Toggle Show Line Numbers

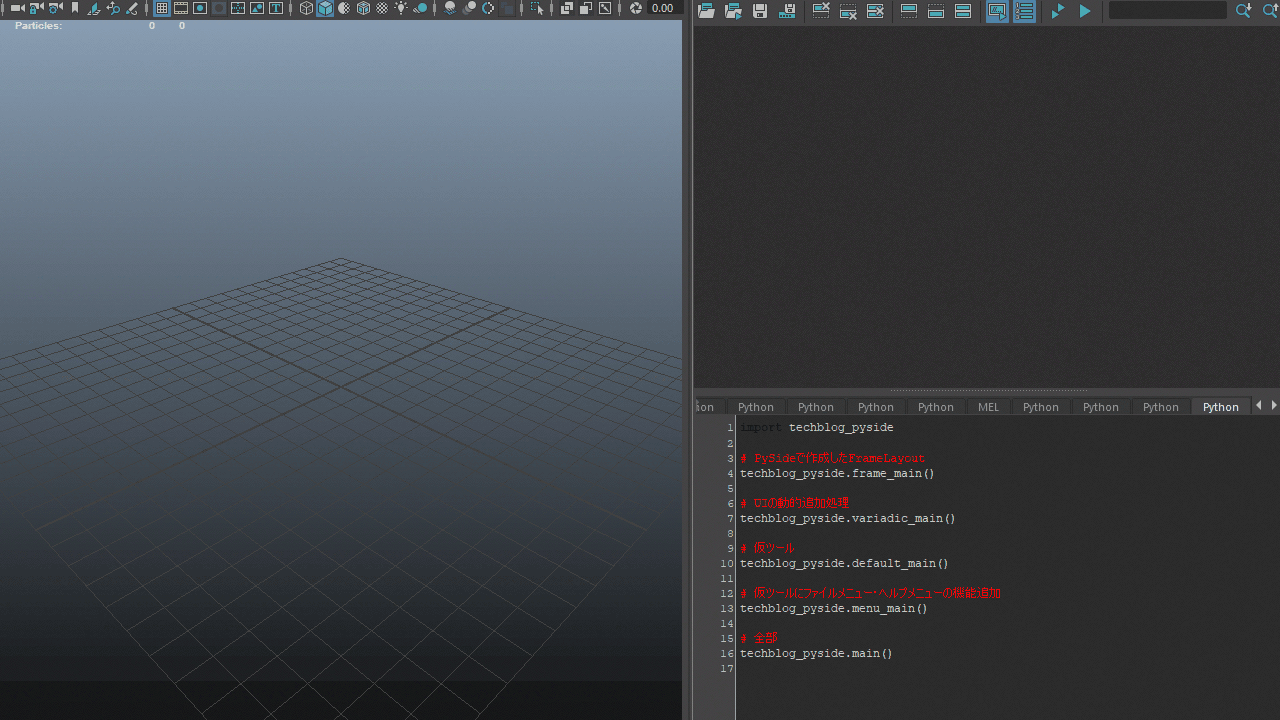[1024, 11]
